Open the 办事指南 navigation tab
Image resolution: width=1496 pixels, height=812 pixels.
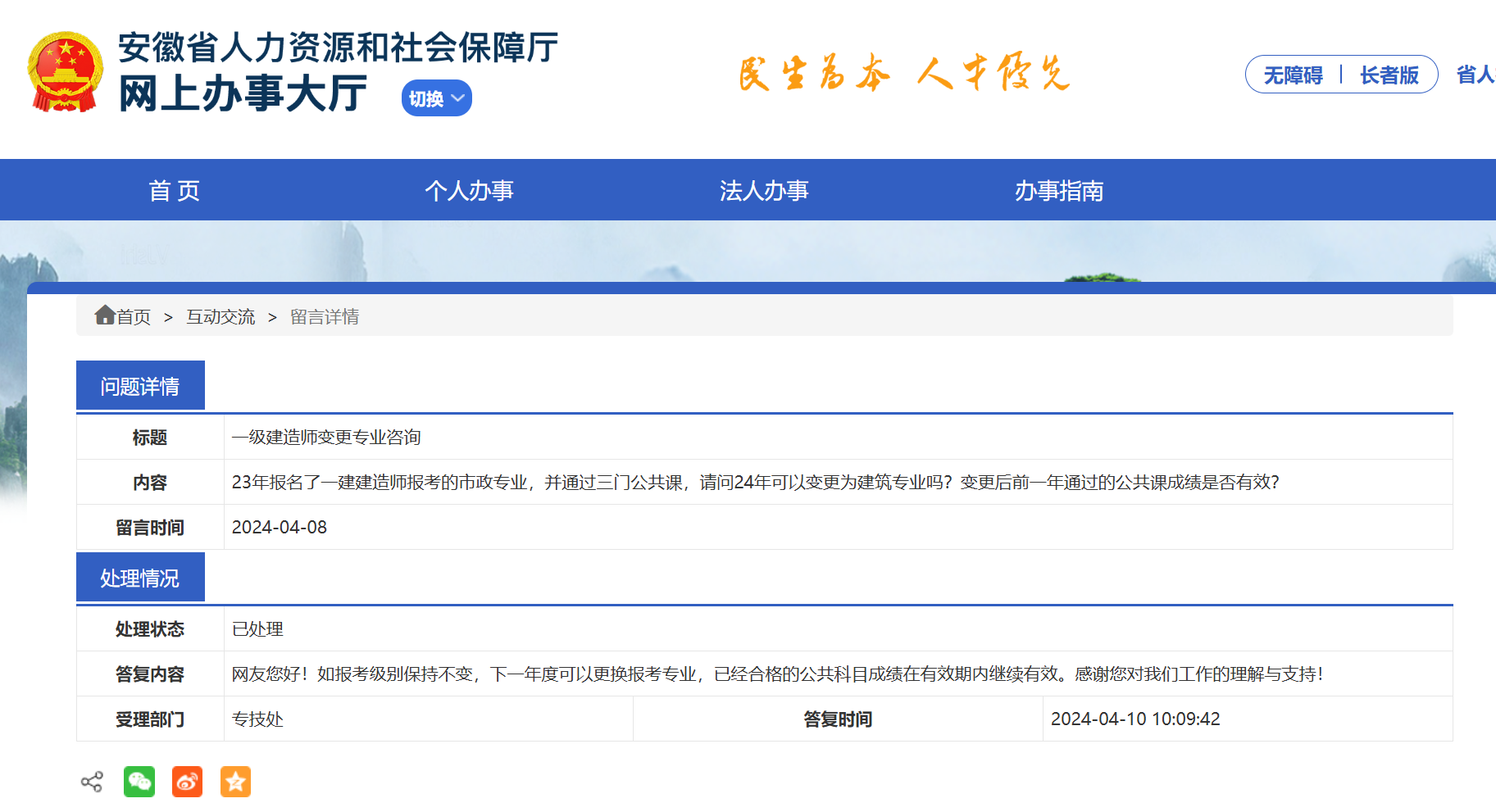pos(1059,191)
